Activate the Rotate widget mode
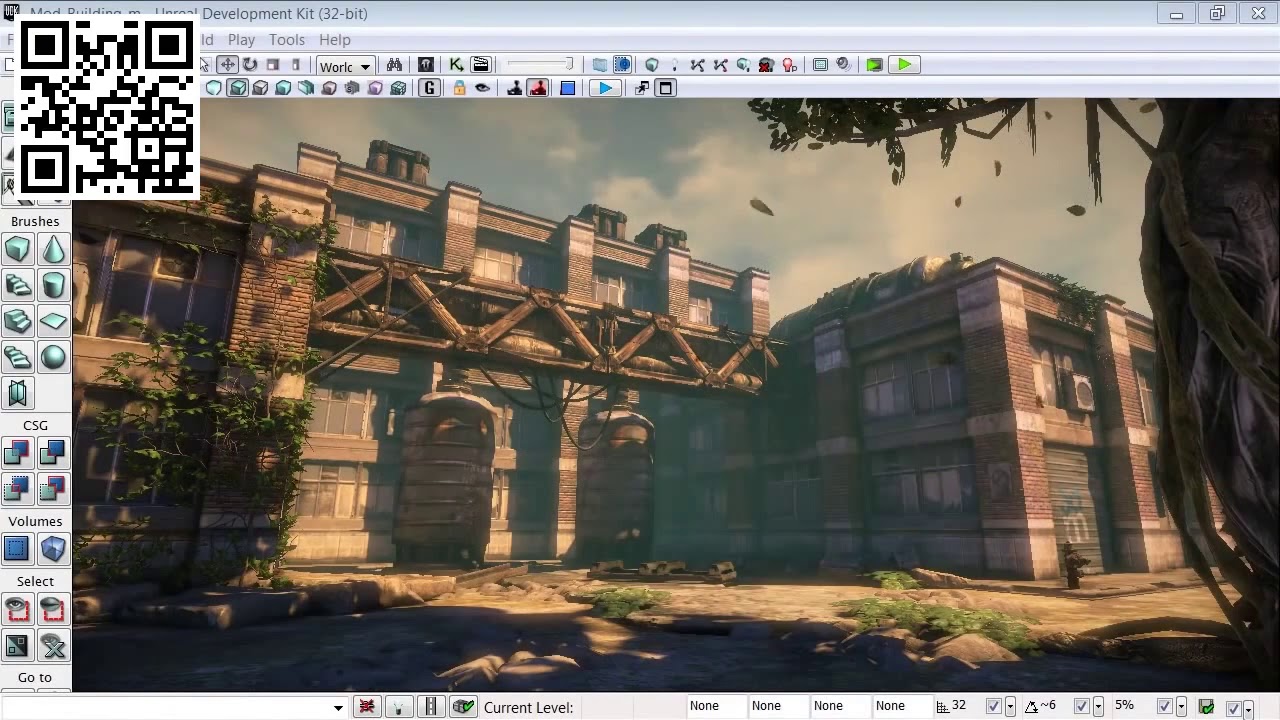 (250, 65)
